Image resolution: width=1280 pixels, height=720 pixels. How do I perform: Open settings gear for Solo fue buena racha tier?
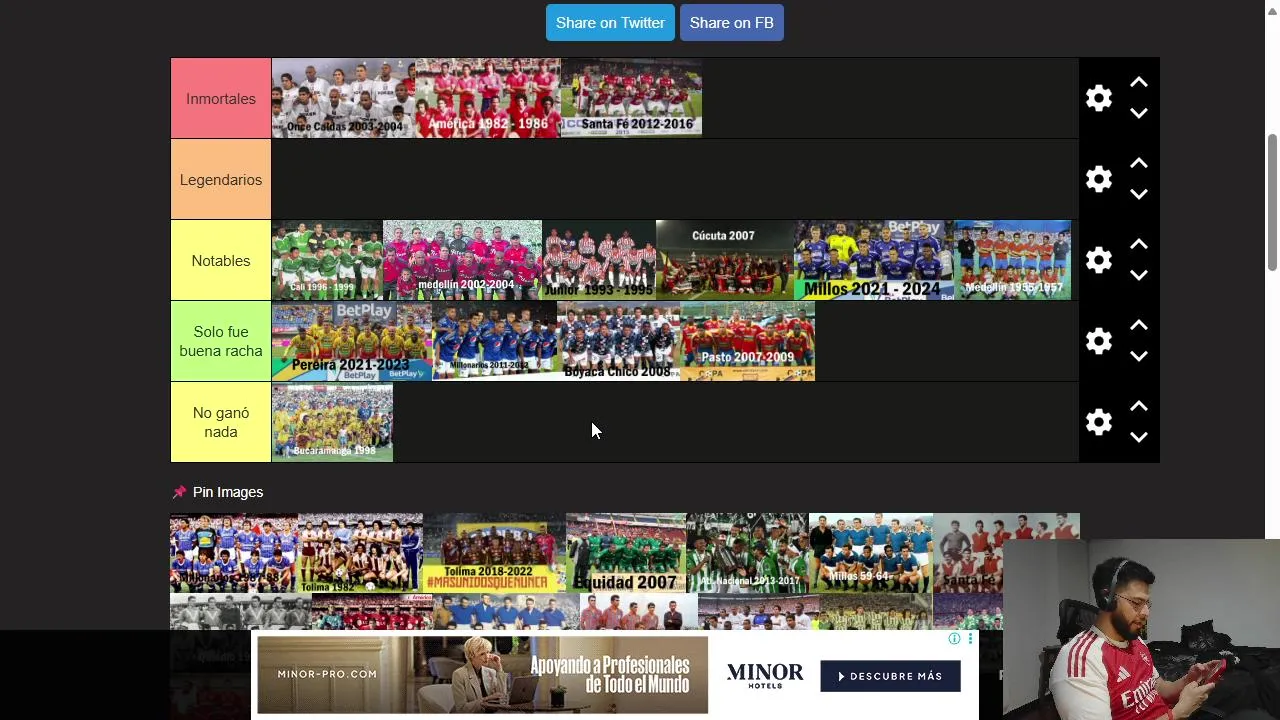1098,341
